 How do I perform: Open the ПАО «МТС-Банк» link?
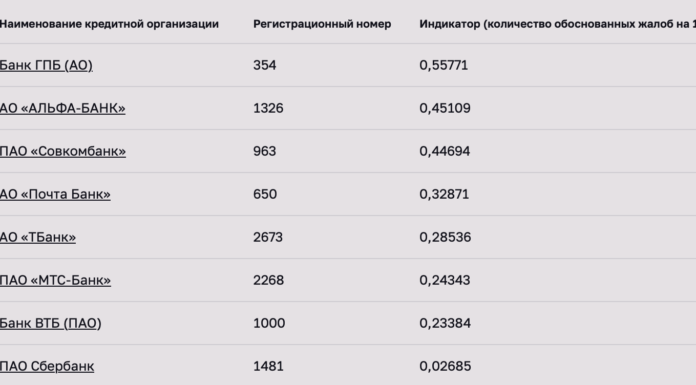[x=55, y=280]
